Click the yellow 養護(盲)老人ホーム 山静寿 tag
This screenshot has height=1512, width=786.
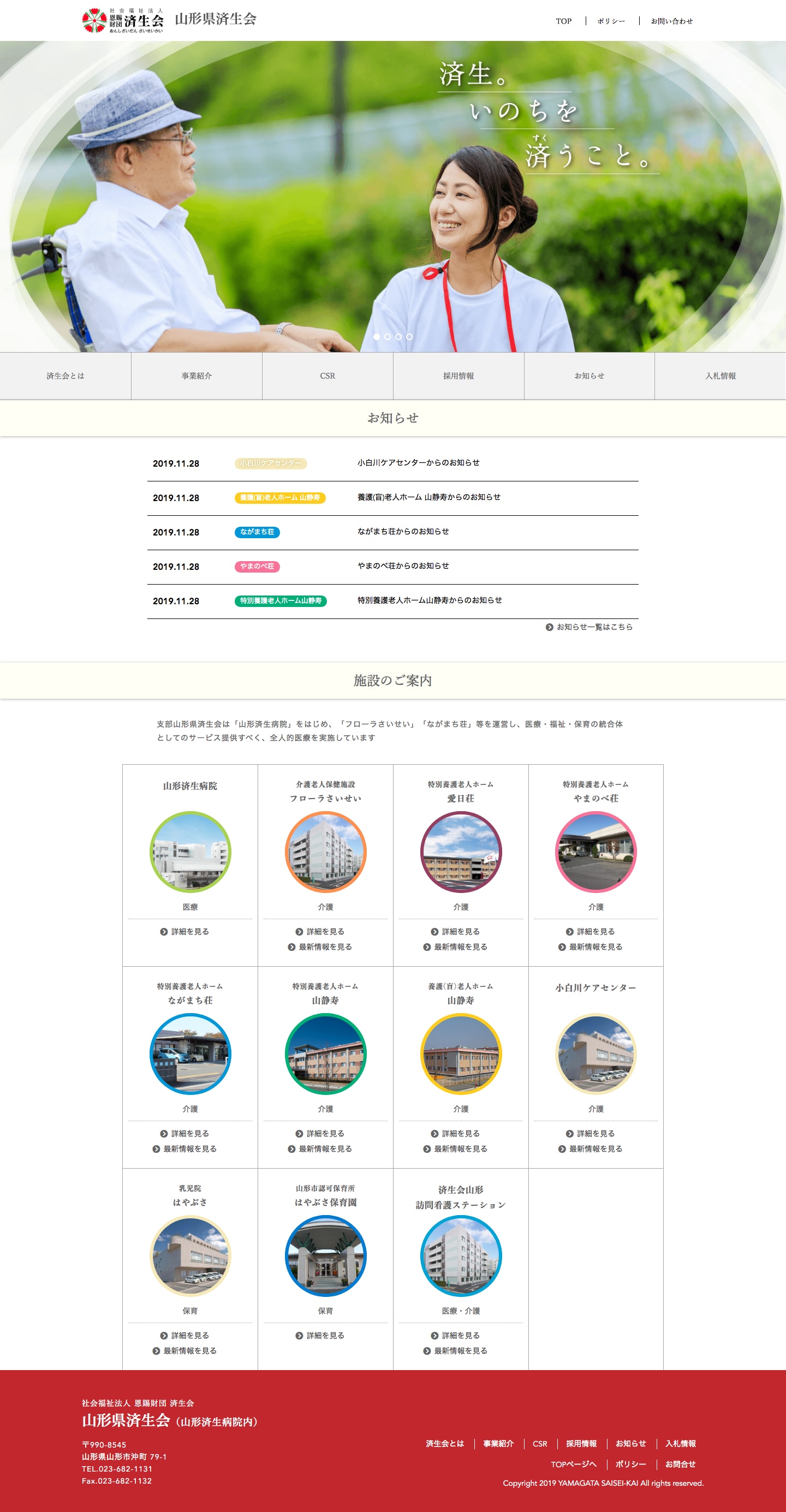tap(280, 498)
